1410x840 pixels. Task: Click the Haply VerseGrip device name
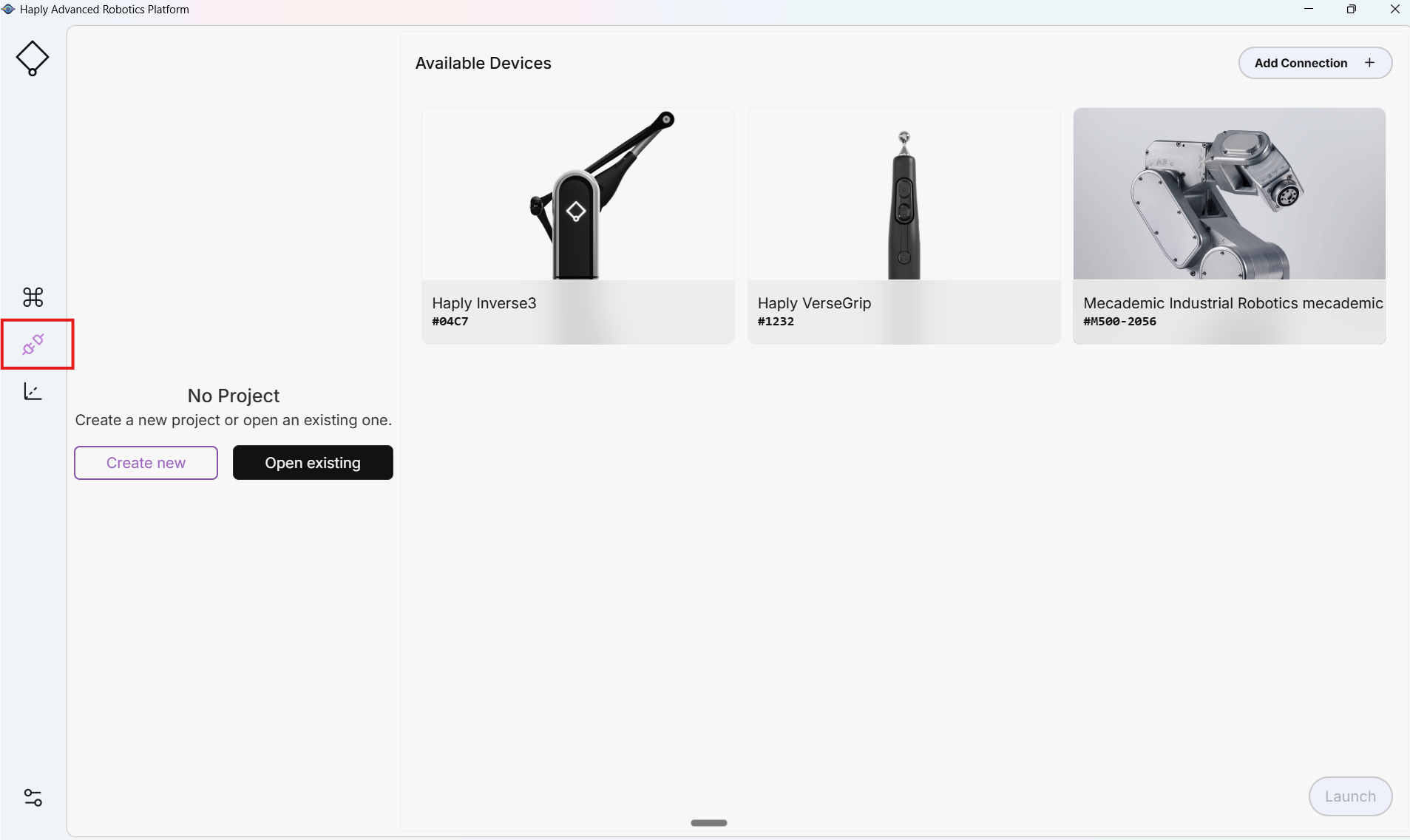point(814,303)
